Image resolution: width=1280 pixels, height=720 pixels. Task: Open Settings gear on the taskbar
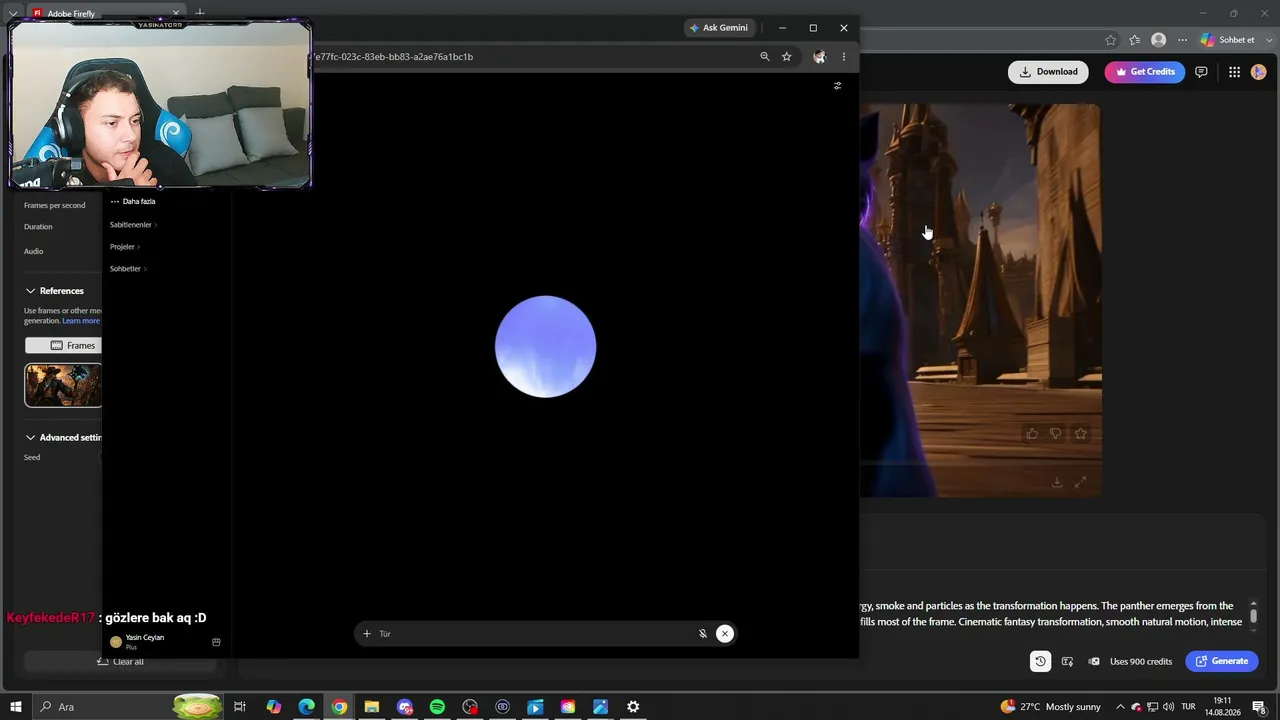coord(633,707)
